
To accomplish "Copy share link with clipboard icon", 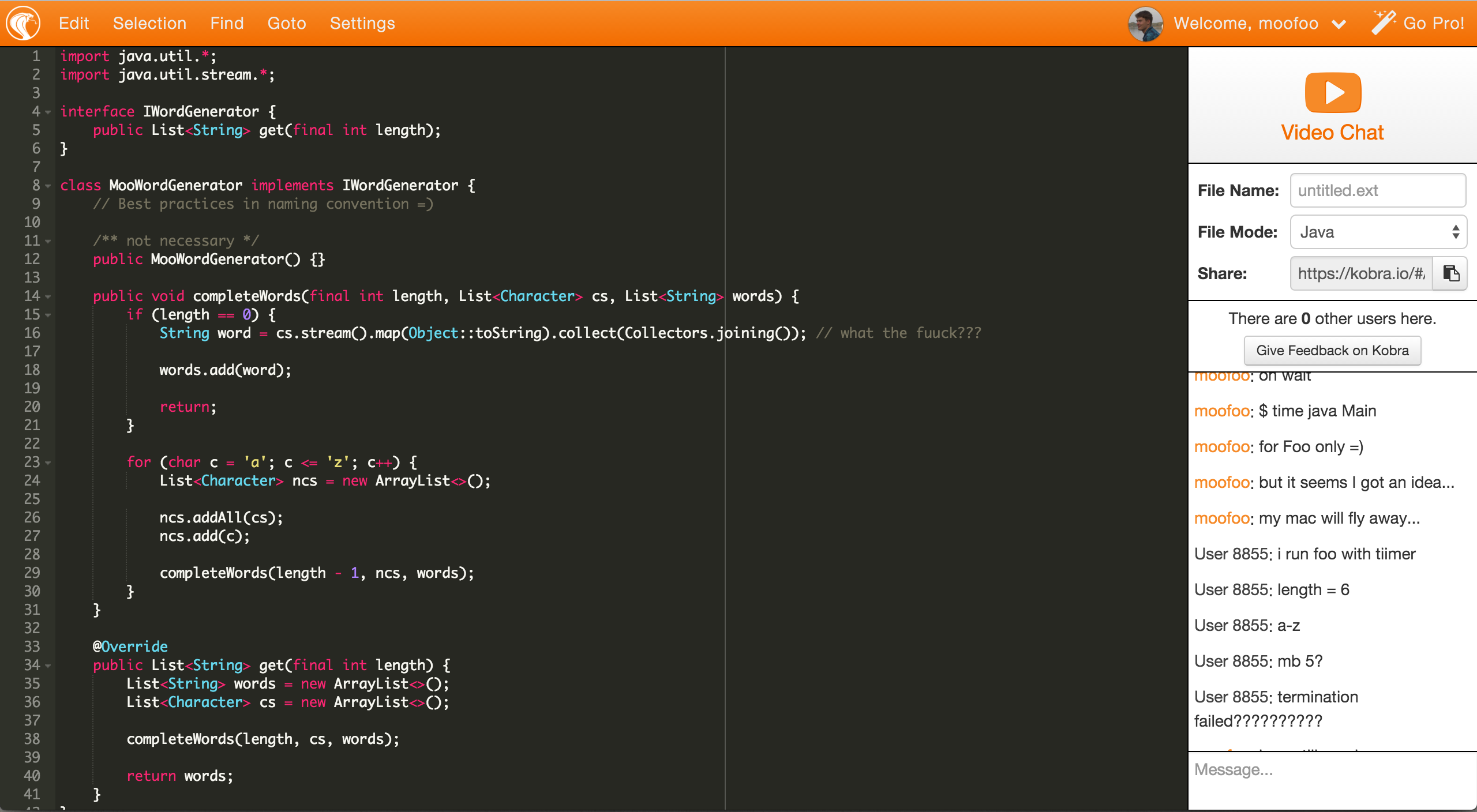I will click(1450, 273).
